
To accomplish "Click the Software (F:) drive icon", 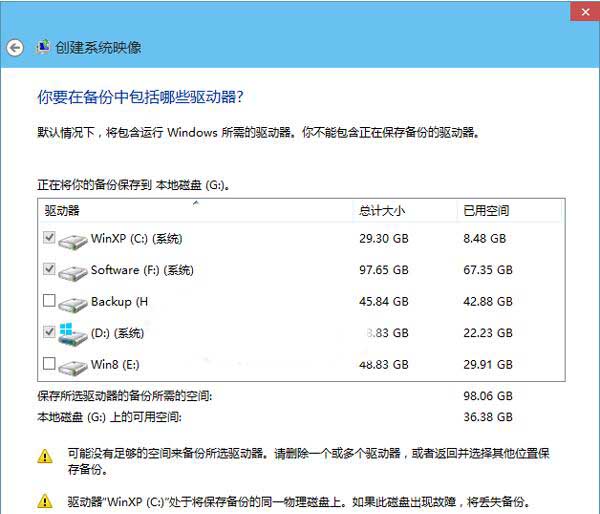I will (x=73, y=273).
